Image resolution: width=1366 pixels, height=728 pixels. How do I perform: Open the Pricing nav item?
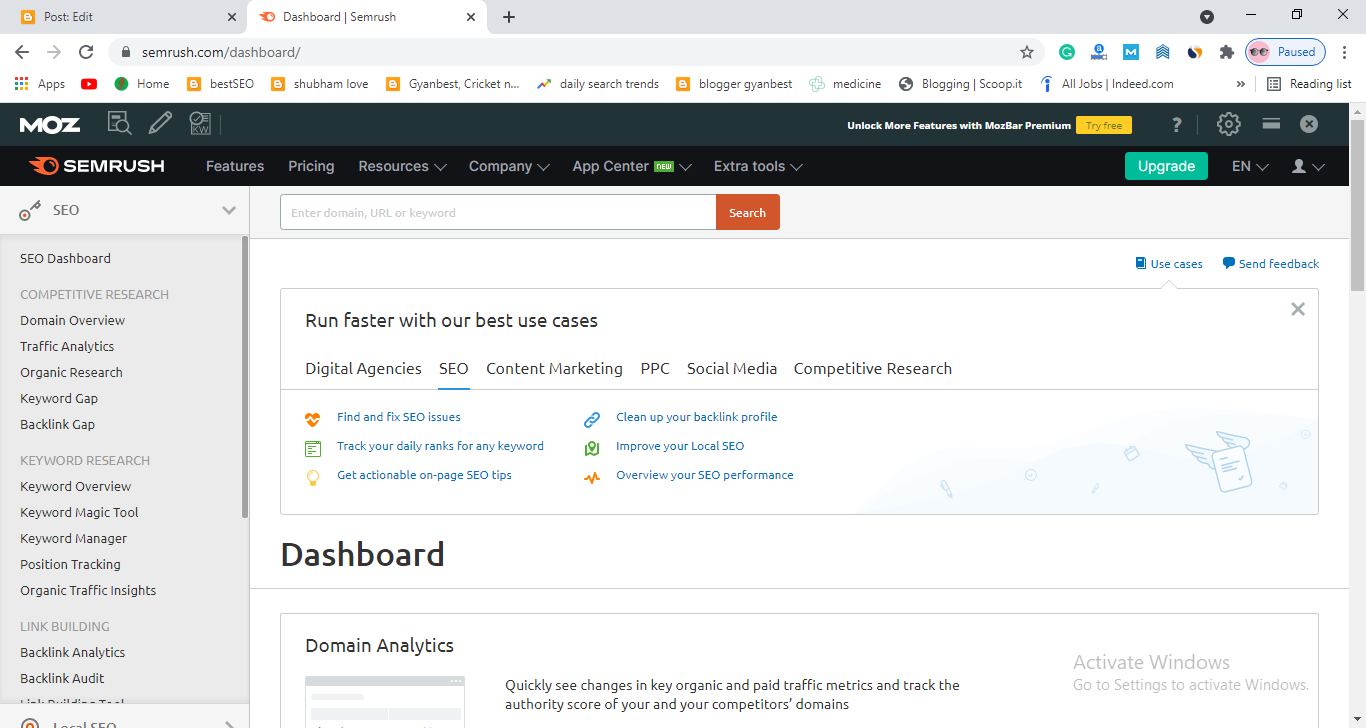[311, 166]
